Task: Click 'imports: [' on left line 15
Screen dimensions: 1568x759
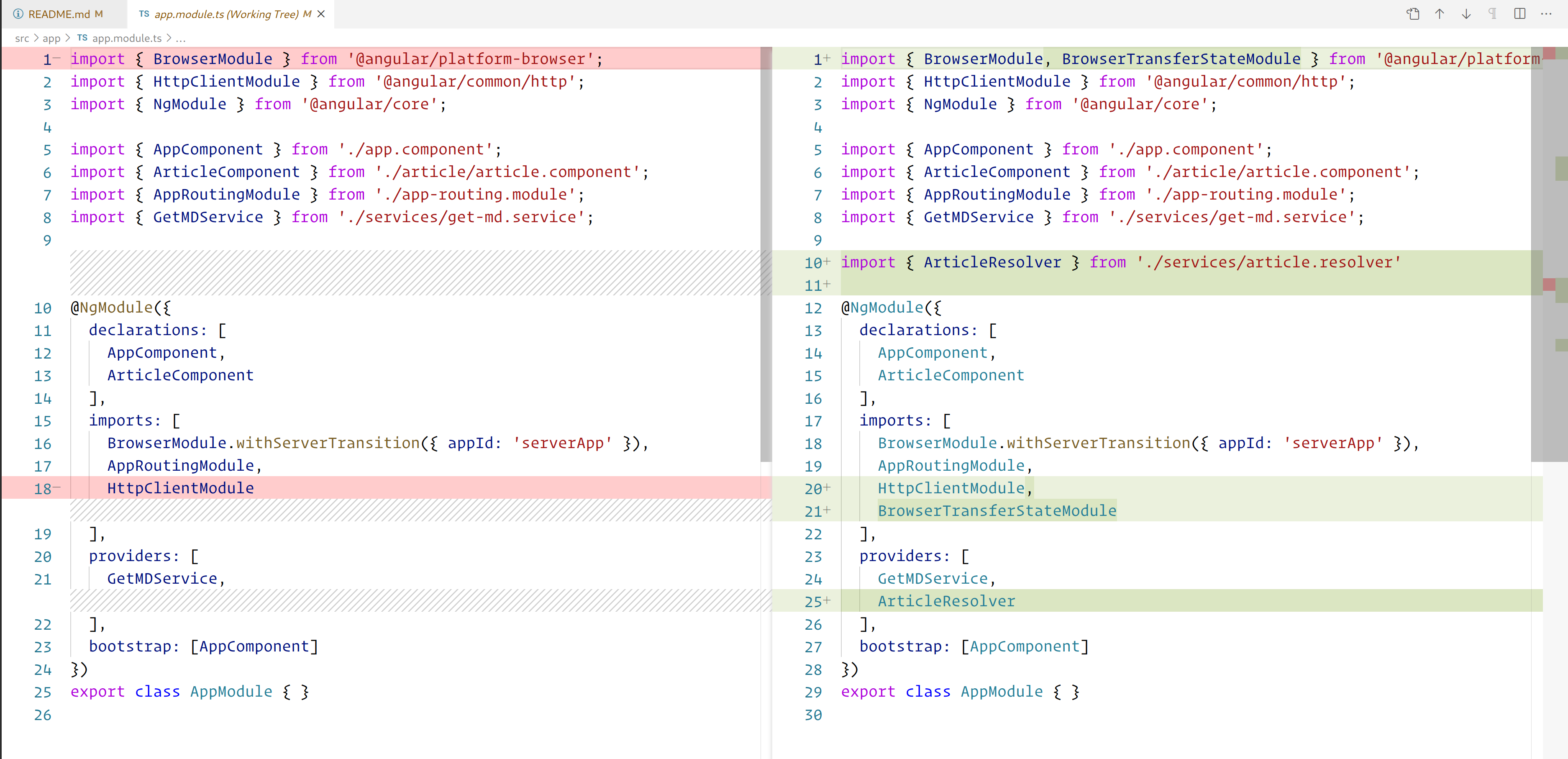Action: 135,421
